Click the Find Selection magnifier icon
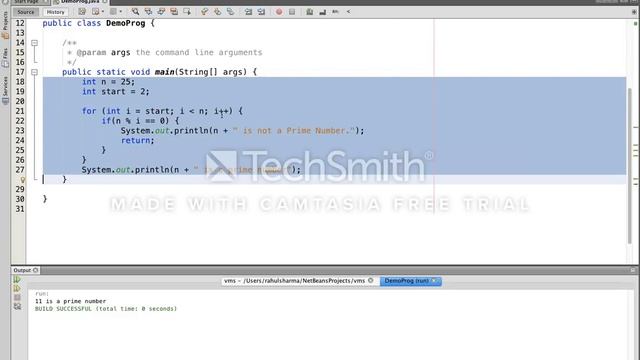This screenshot has height=360, width=640. (x=135, y=12)
